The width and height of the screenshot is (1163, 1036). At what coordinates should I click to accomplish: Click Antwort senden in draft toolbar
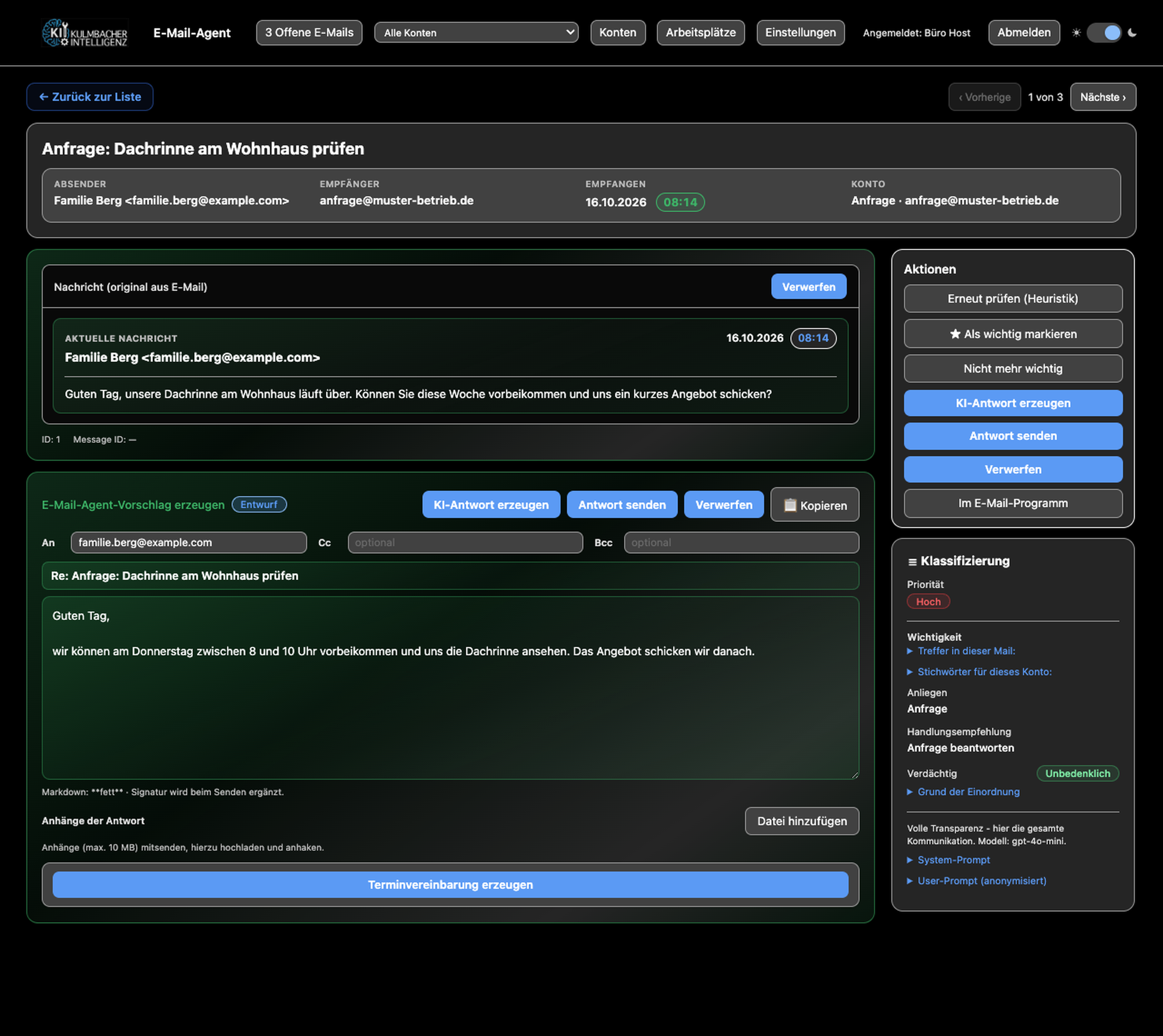coord(622,505)
